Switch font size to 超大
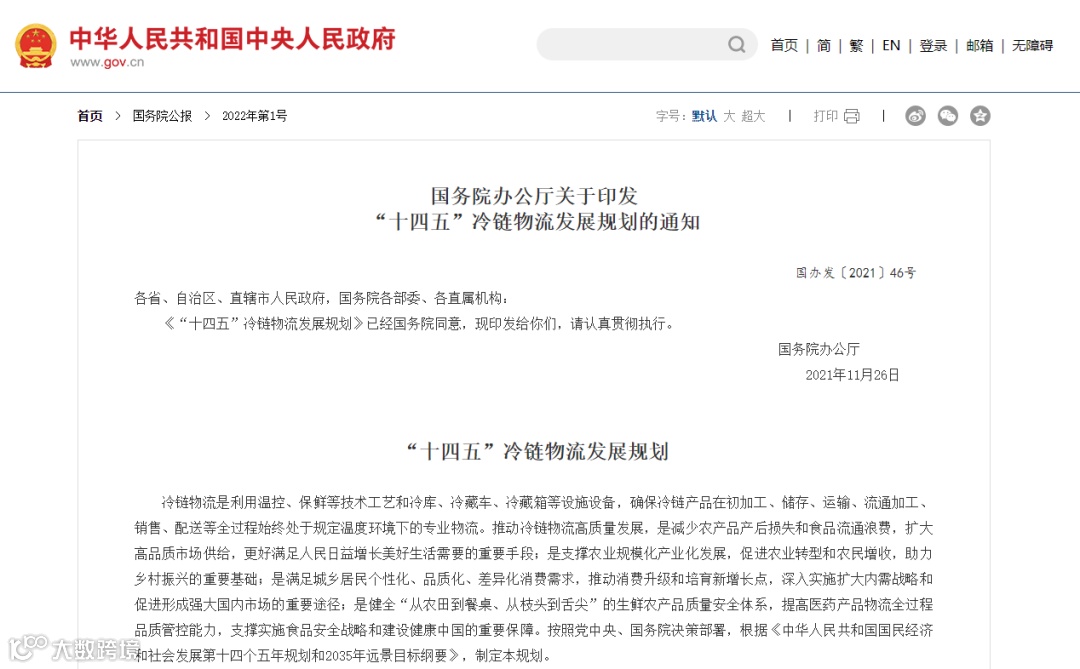Image resolution: width=1080 pixels, height=669 pixels. click(753, 116)
